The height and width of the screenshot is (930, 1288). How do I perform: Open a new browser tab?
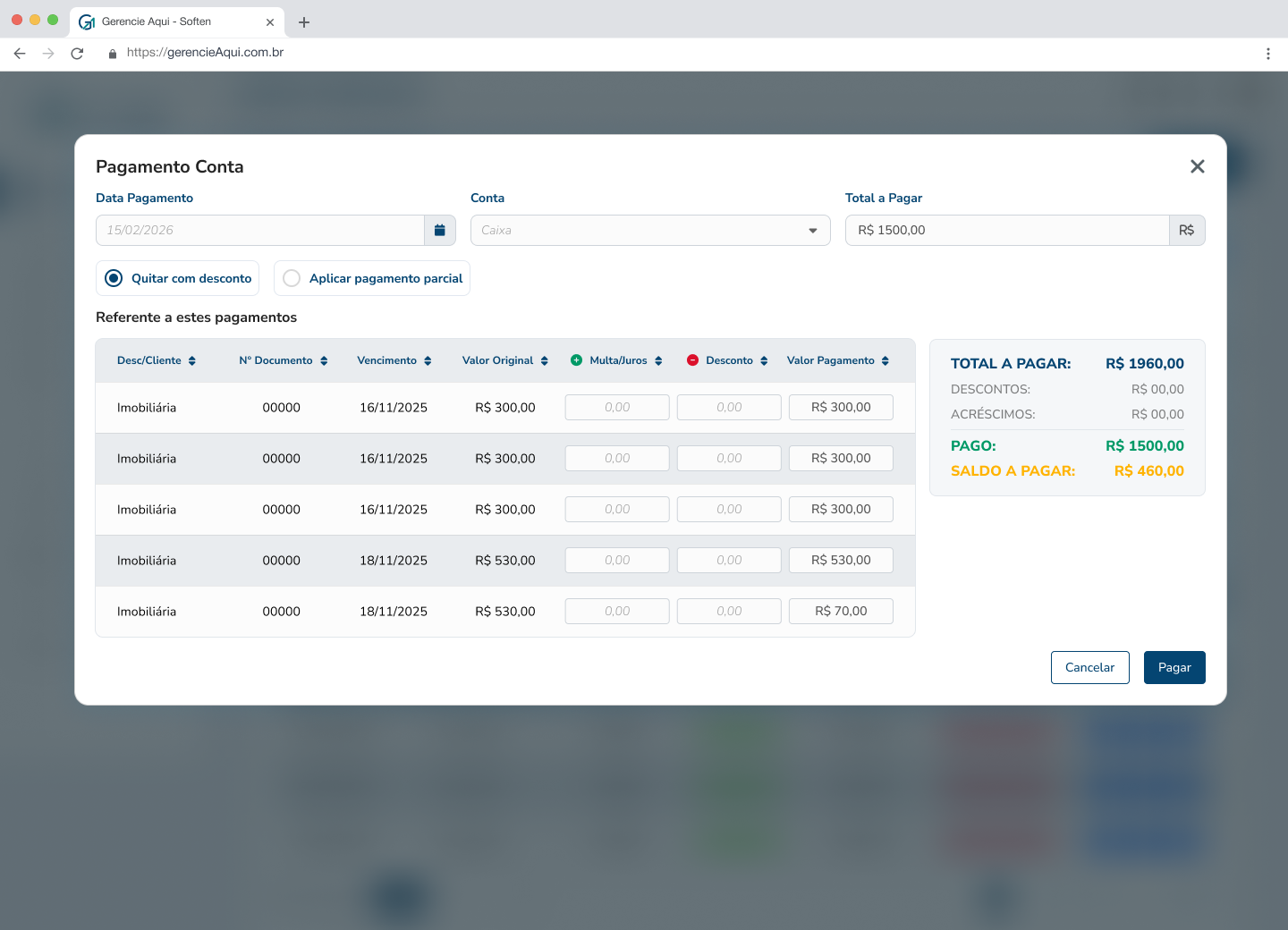click(x=304, y=22)
